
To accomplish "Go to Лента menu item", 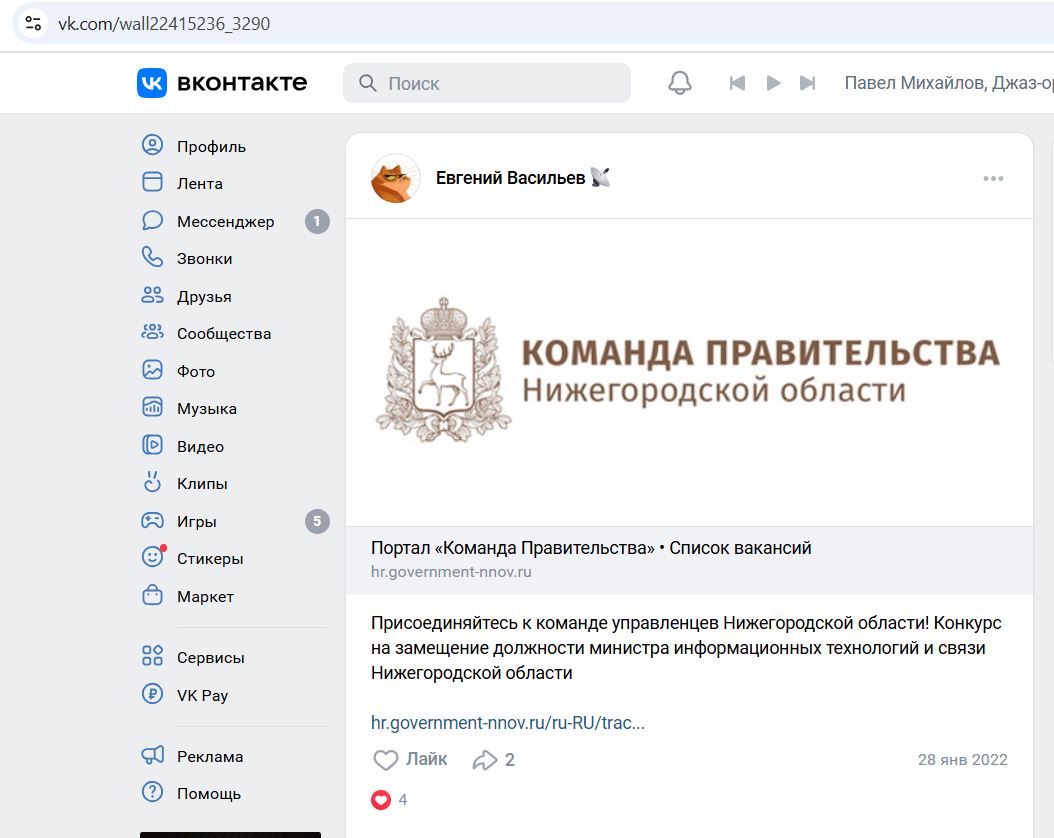I will (x=200, y=183).
